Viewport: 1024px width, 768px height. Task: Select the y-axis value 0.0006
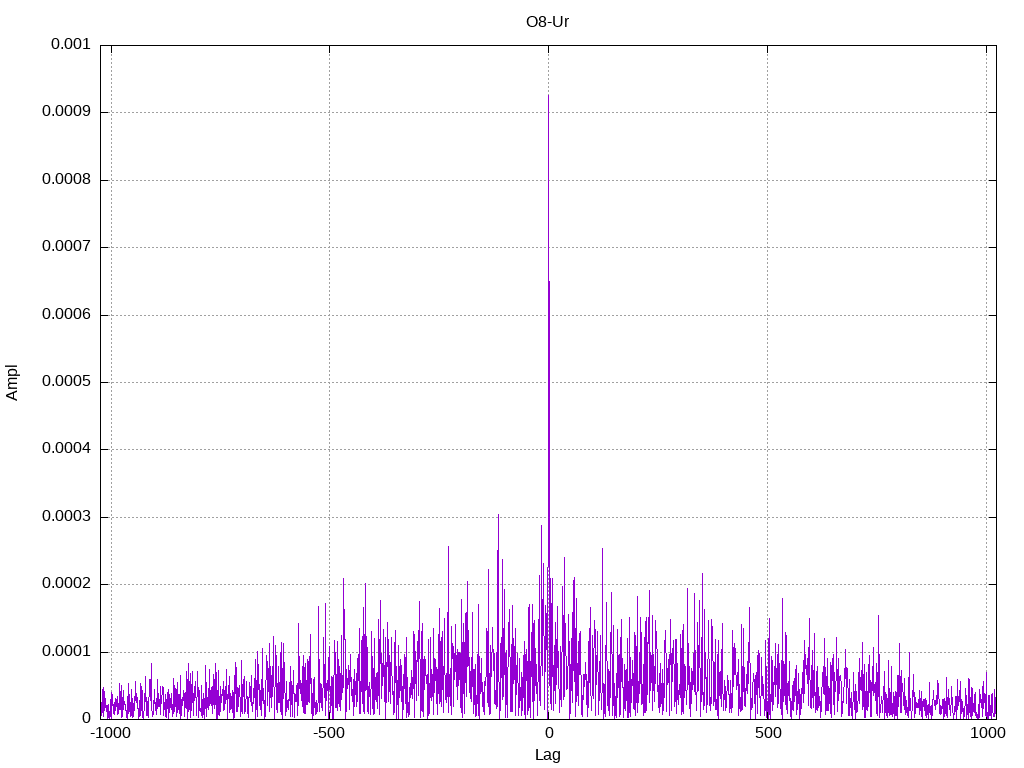coord(66,315)
